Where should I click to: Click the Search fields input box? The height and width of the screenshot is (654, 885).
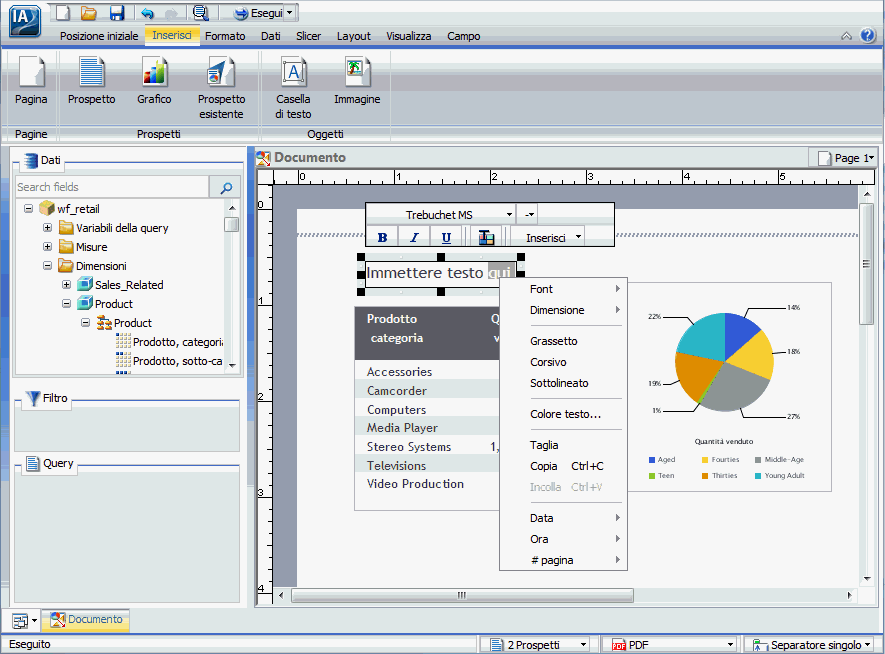pos(112,187)
